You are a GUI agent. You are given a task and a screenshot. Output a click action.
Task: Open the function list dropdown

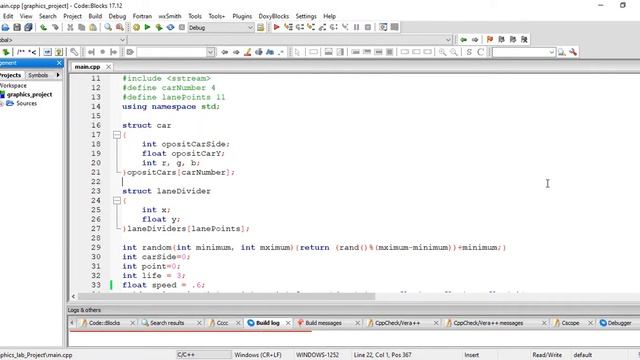point(448,40)
